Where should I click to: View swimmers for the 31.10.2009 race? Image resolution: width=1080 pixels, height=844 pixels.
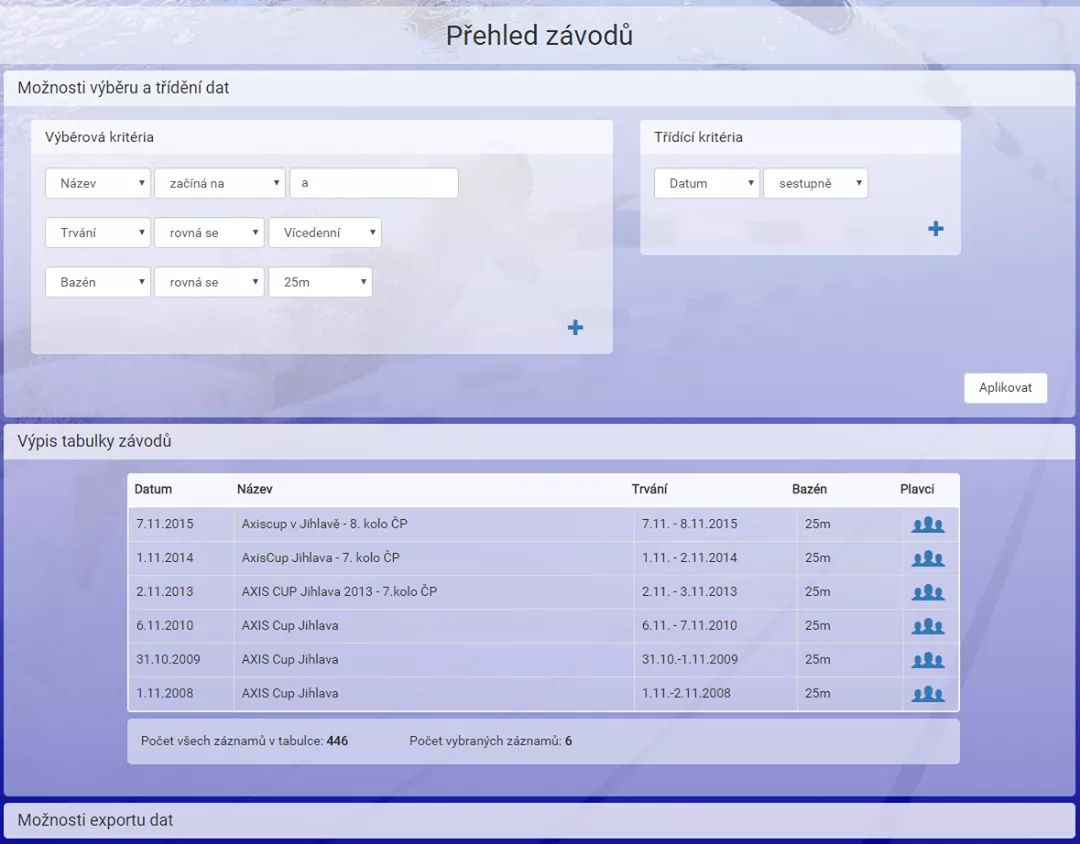click(927, 660)
